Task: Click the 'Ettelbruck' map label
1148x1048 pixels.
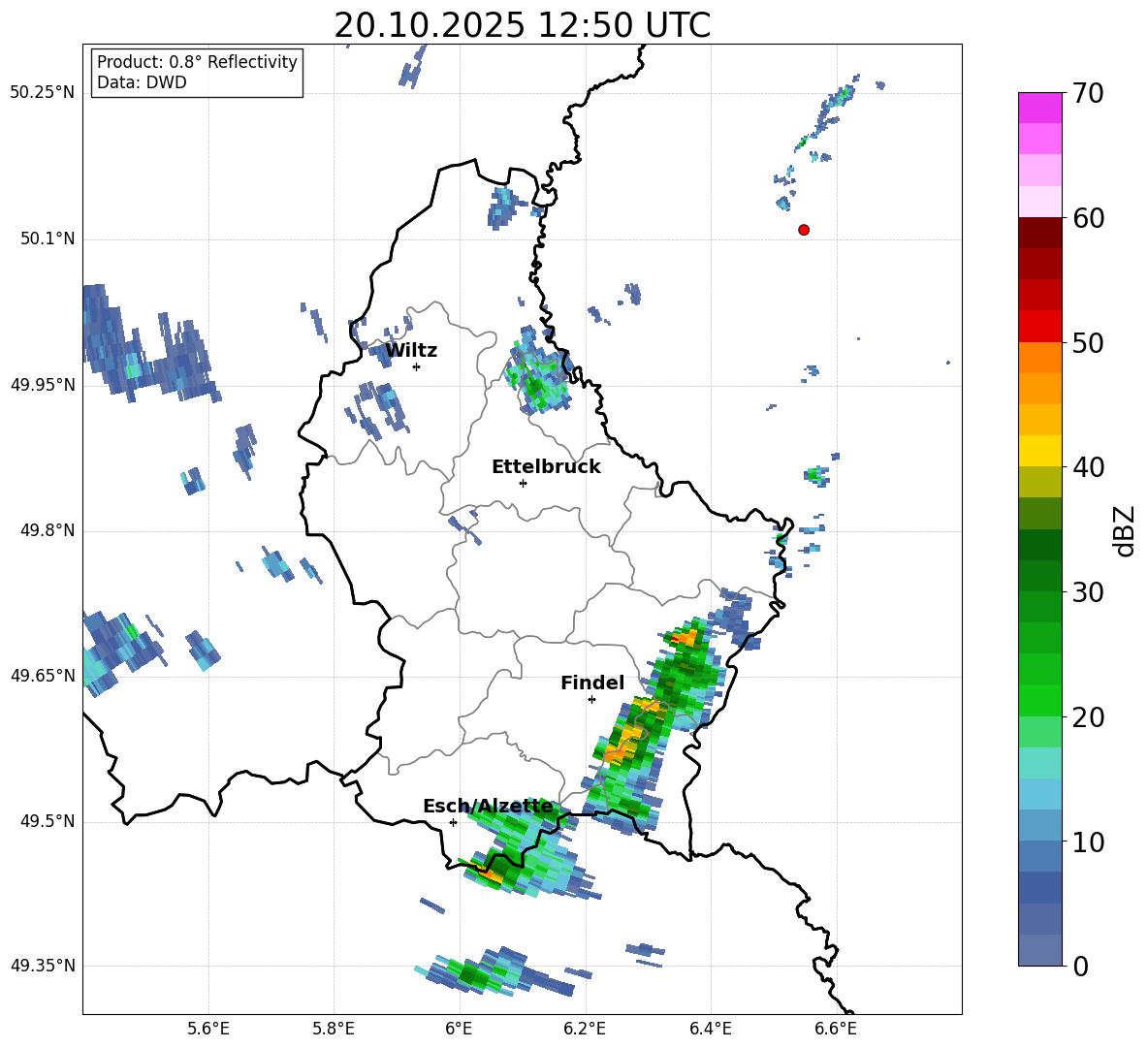Action: 546,467
